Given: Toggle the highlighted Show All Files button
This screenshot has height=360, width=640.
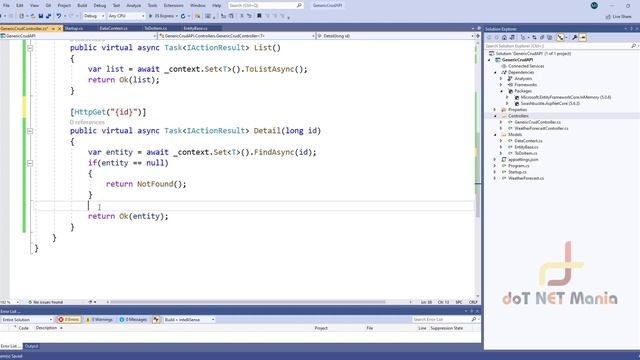Looking at the screenshot, I should pos(560,38).
